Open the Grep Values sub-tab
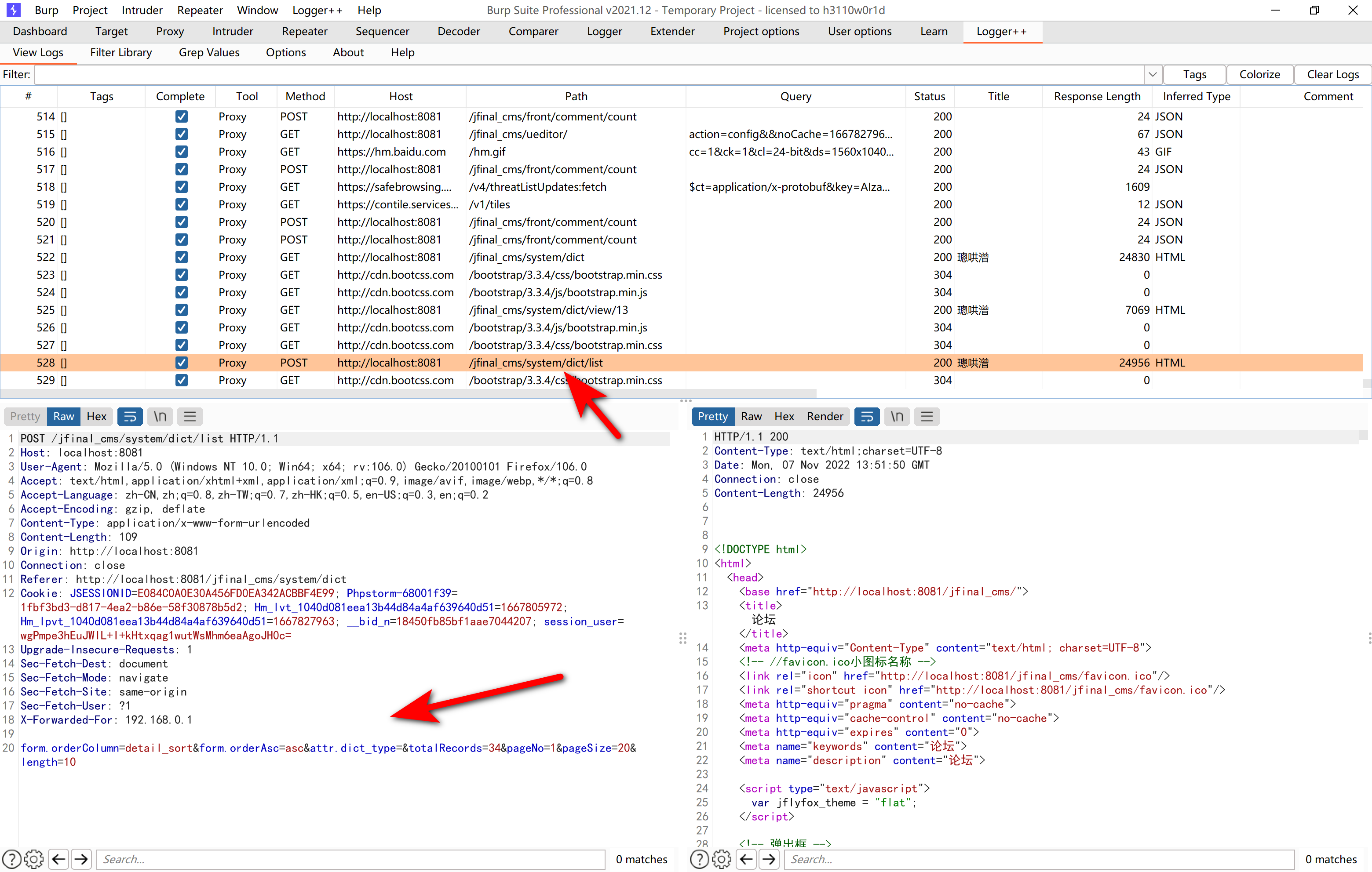This screenshot has height=872, width=1372. tap(208, 52)
